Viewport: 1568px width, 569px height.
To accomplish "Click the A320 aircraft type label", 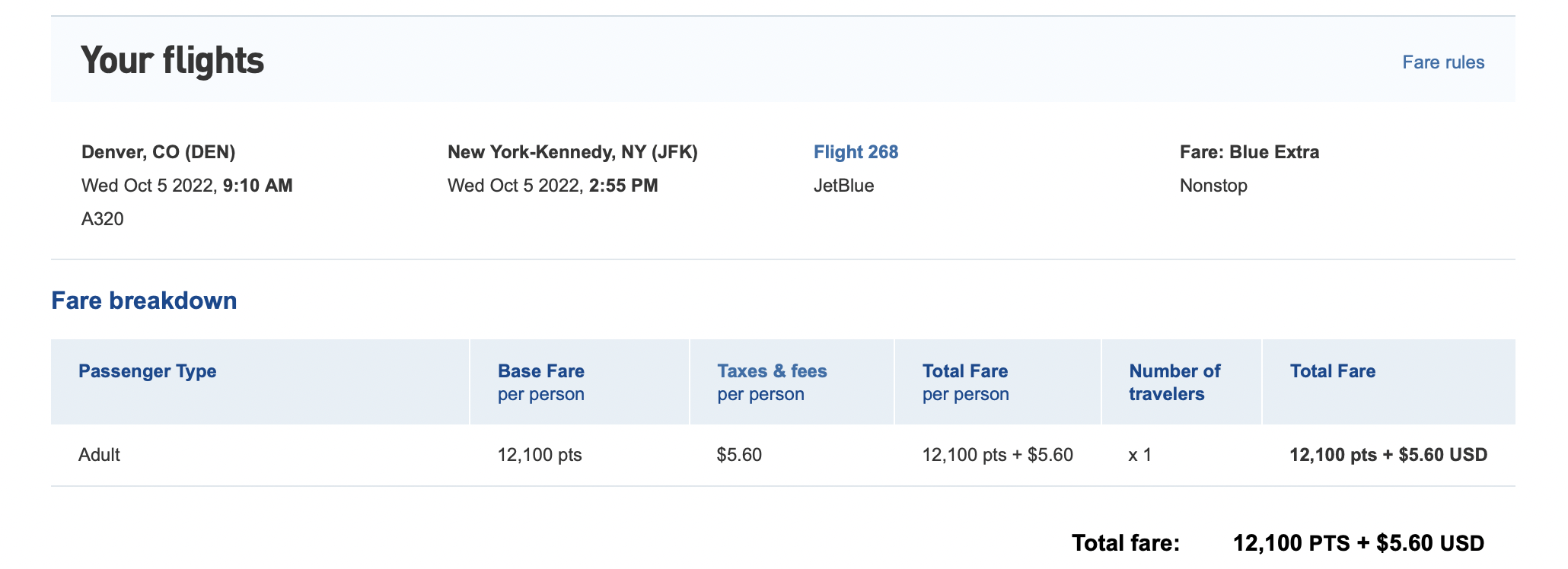I will [x=100, y=218].
